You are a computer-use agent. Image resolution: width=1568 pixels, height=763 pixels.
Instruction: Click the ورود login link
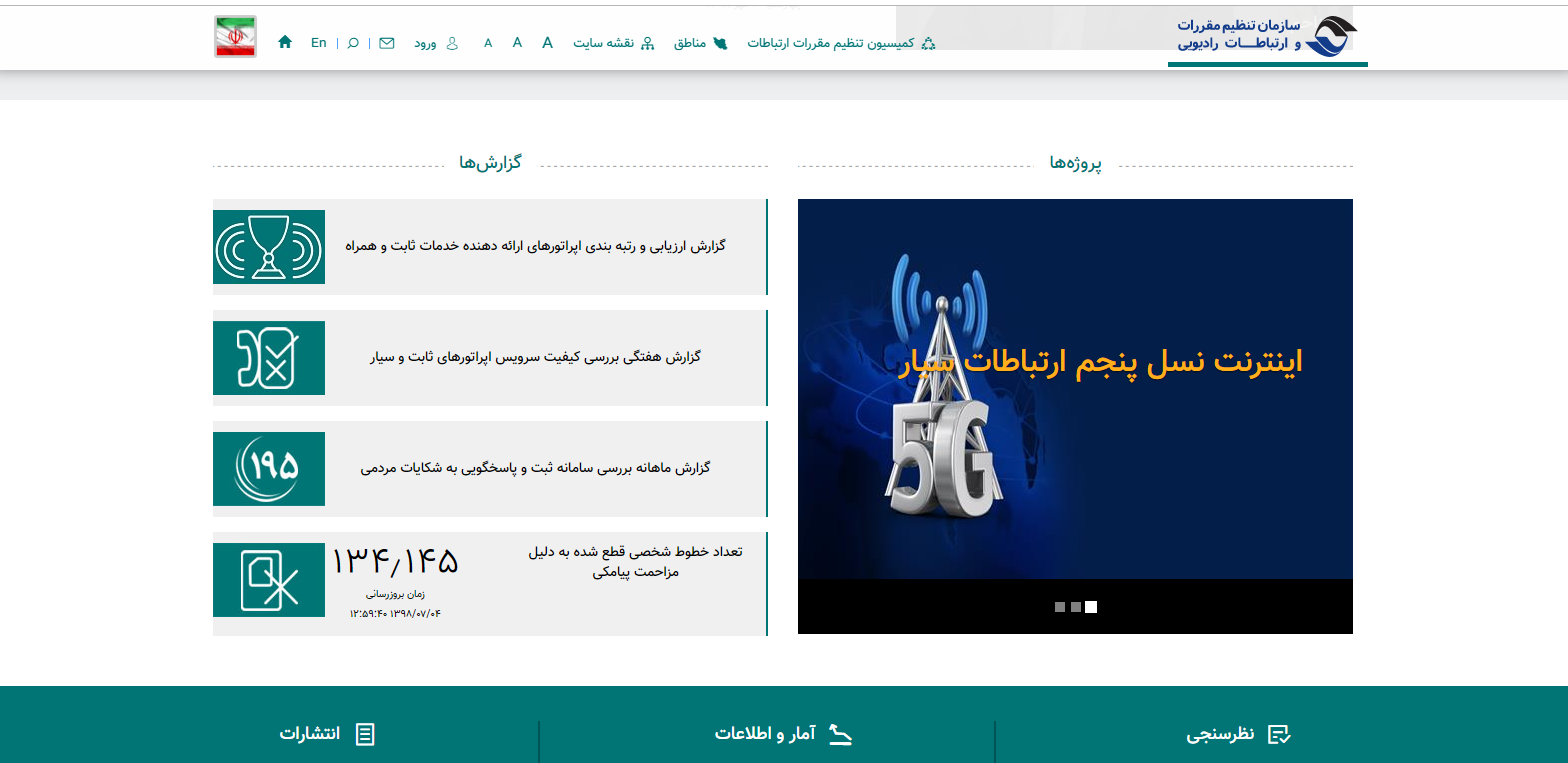click(x=425, y=43)
